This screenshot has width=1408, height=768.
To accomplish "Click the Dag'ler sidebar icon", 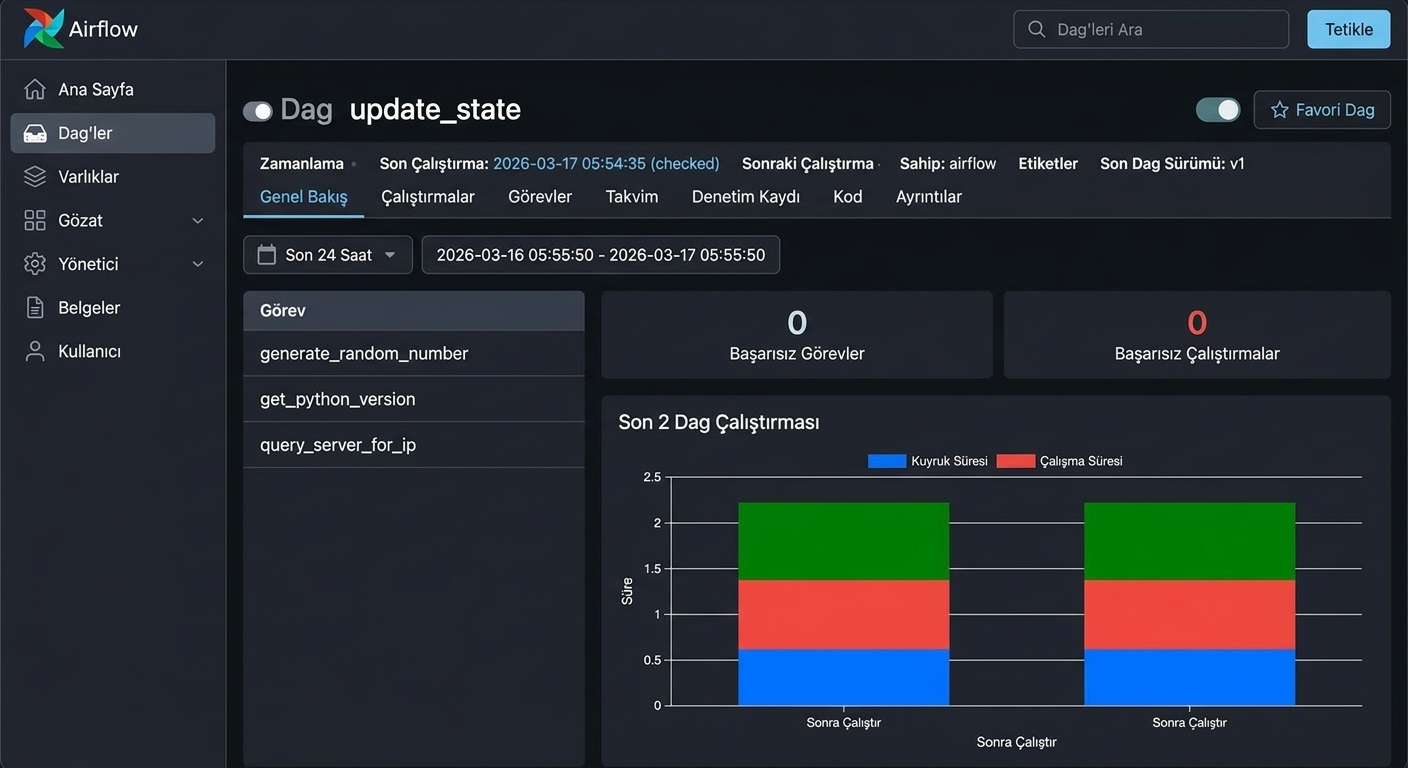I will (x=35, y=133).
